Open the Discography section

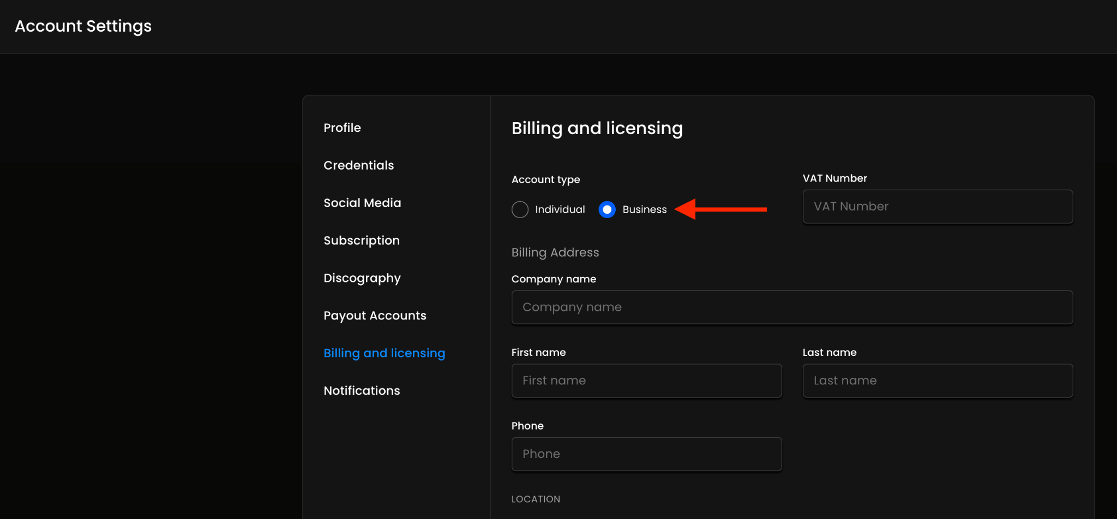pyautogui.click(x=362, y=278)
